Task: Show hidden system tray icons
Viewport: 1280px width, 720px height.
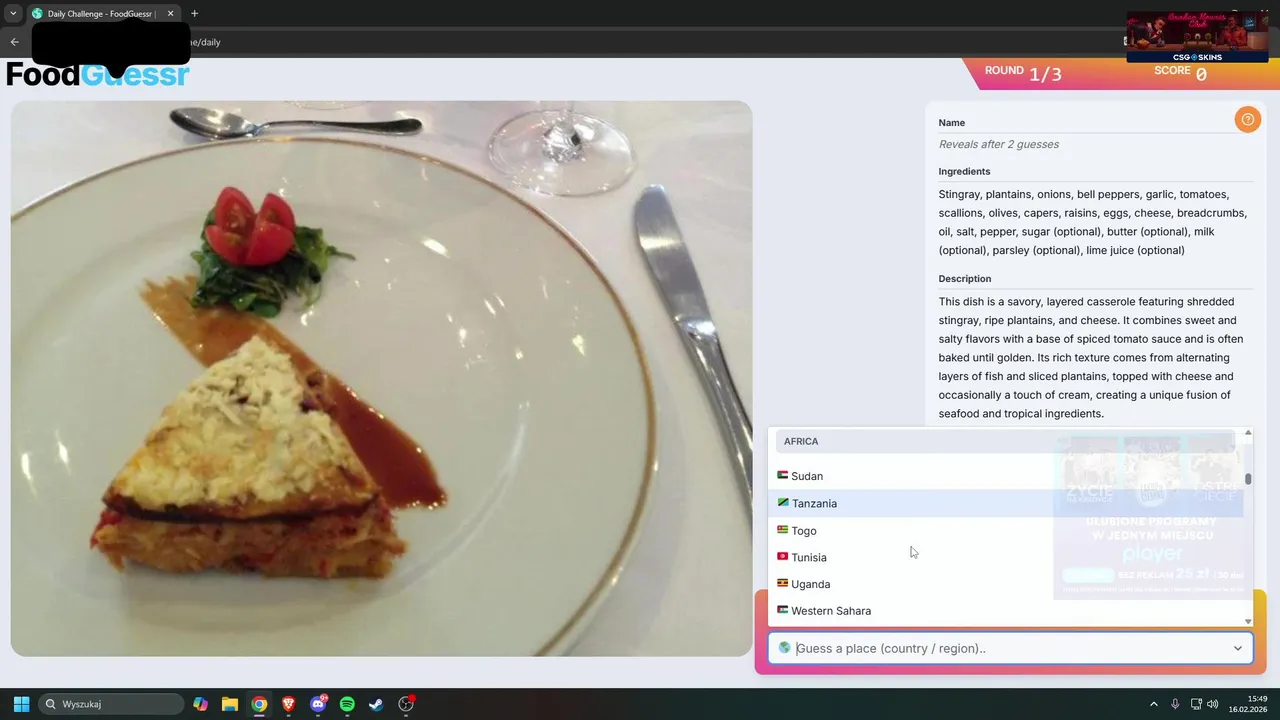Action: point(1153,704)
